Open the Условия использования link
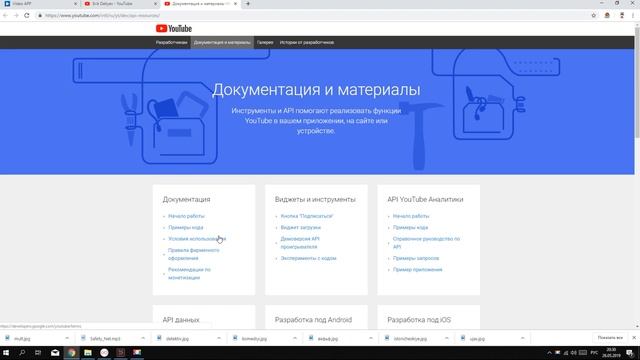 (x=197, y=239)
